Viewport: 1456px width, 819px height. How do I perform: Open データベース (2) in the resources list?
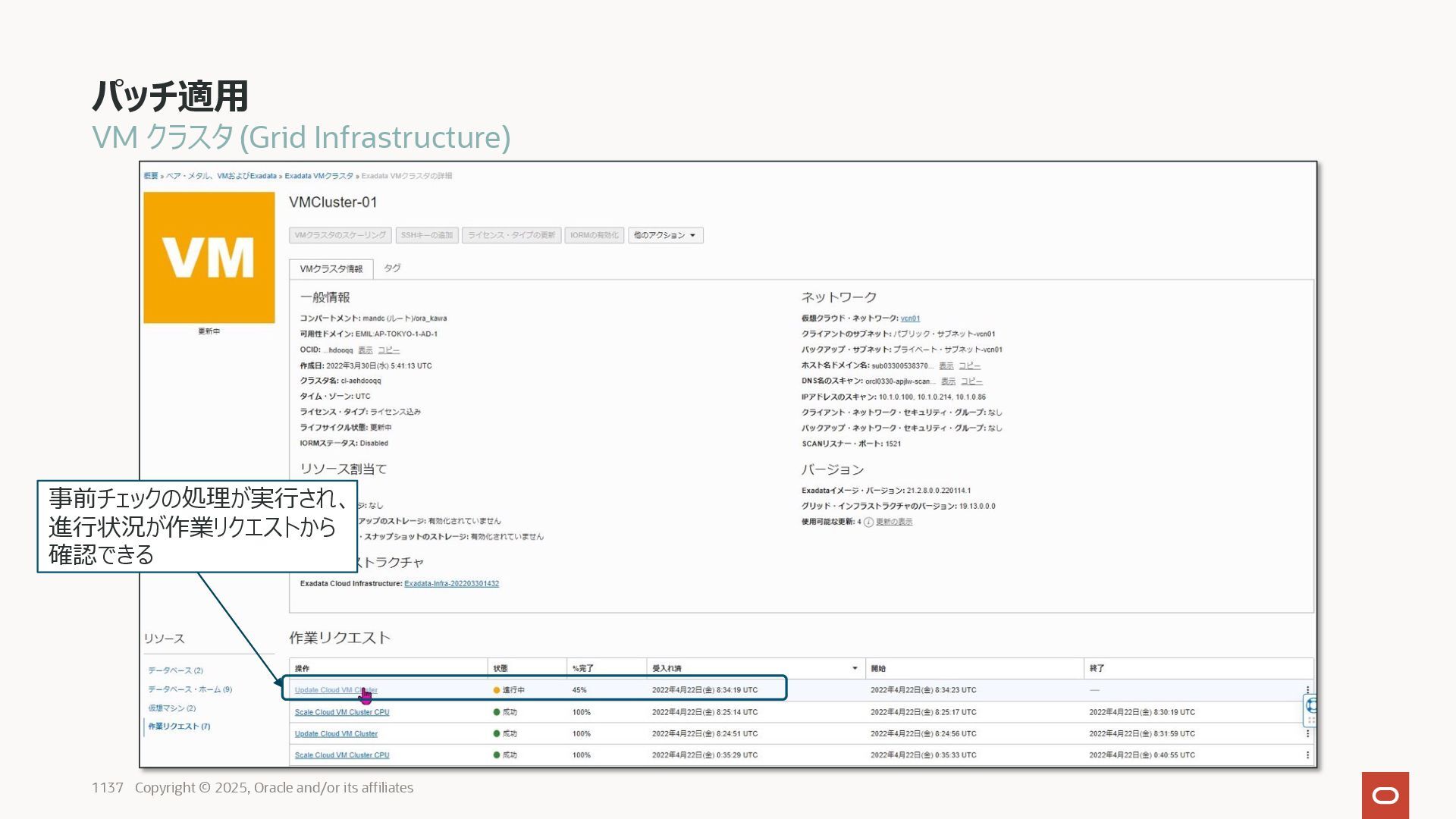175,670
